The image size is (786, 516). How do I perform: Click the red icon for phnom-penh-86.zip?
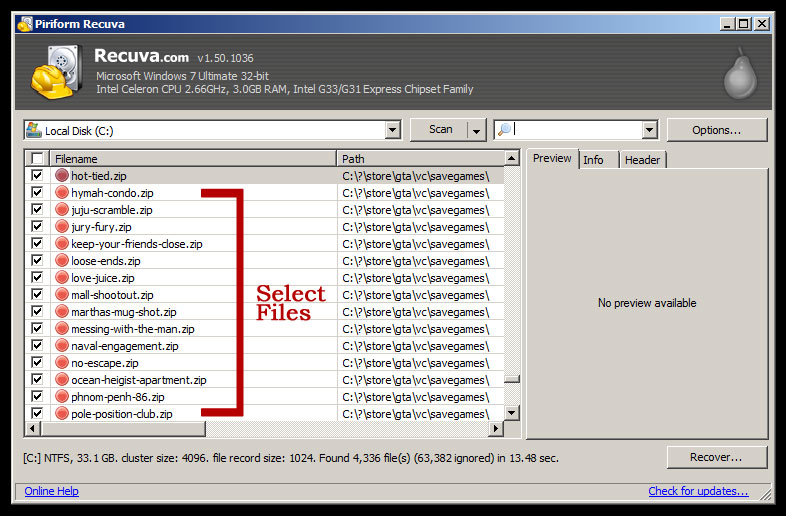click(x=62, y=397)
